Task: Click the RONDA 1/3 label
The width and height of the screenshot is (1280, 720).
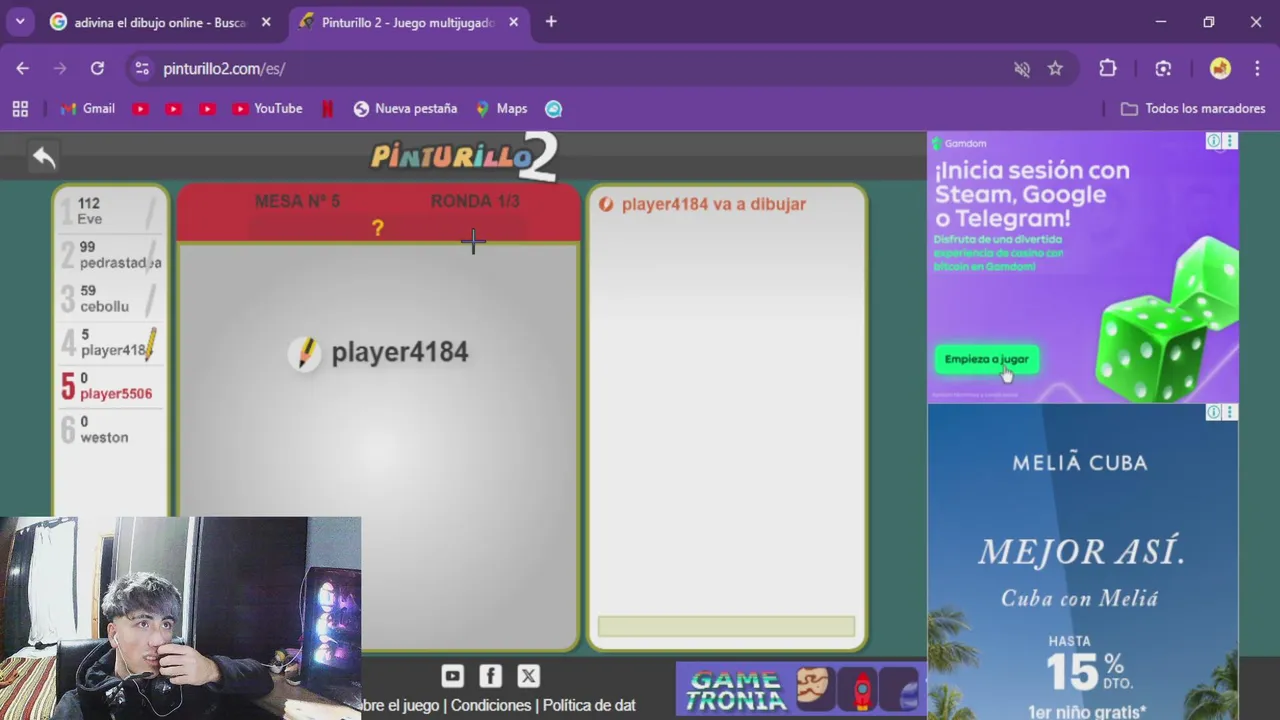Action: tap(475, 201)
